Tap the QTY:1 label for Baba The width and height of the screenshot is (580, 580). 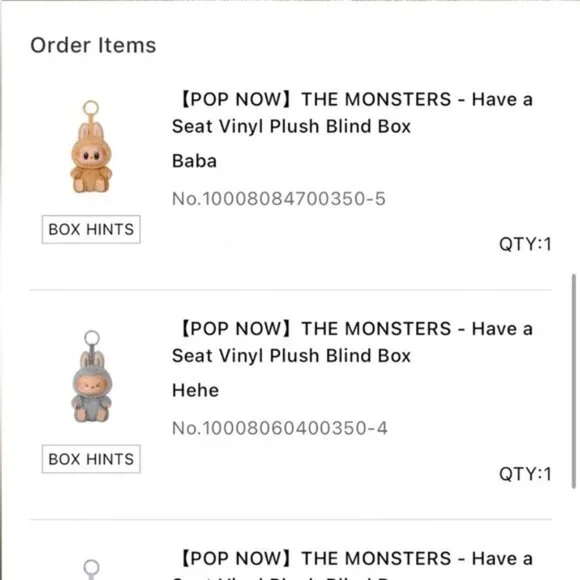point(525,244)
